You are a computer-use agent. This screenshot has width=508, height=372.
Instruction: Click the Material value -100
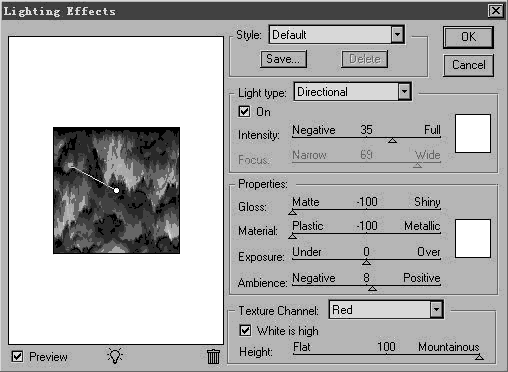[x=367, y=226]
